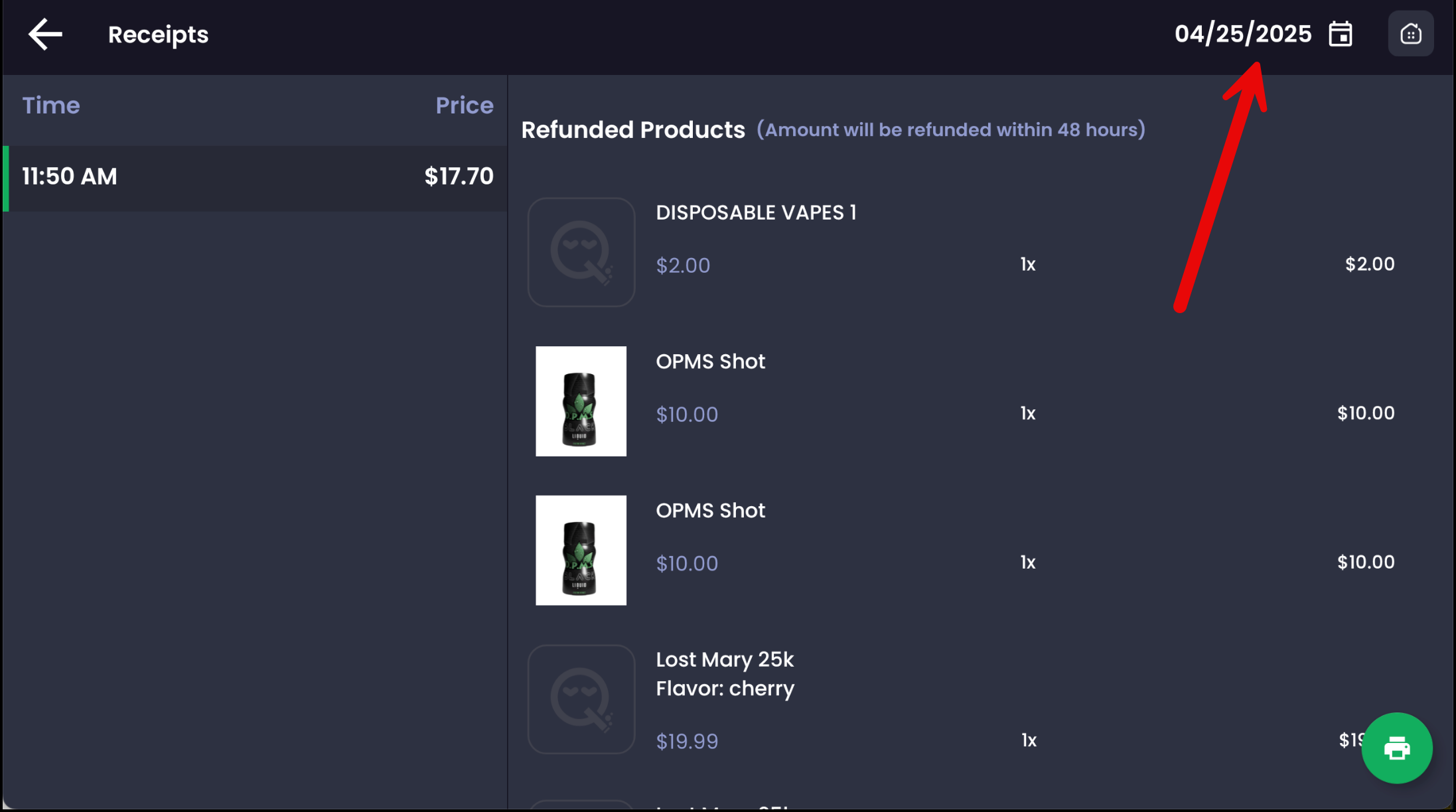Click the first OPMS Shot product name
Viewport: 1456px width, 812px height.
pos(710,362)
